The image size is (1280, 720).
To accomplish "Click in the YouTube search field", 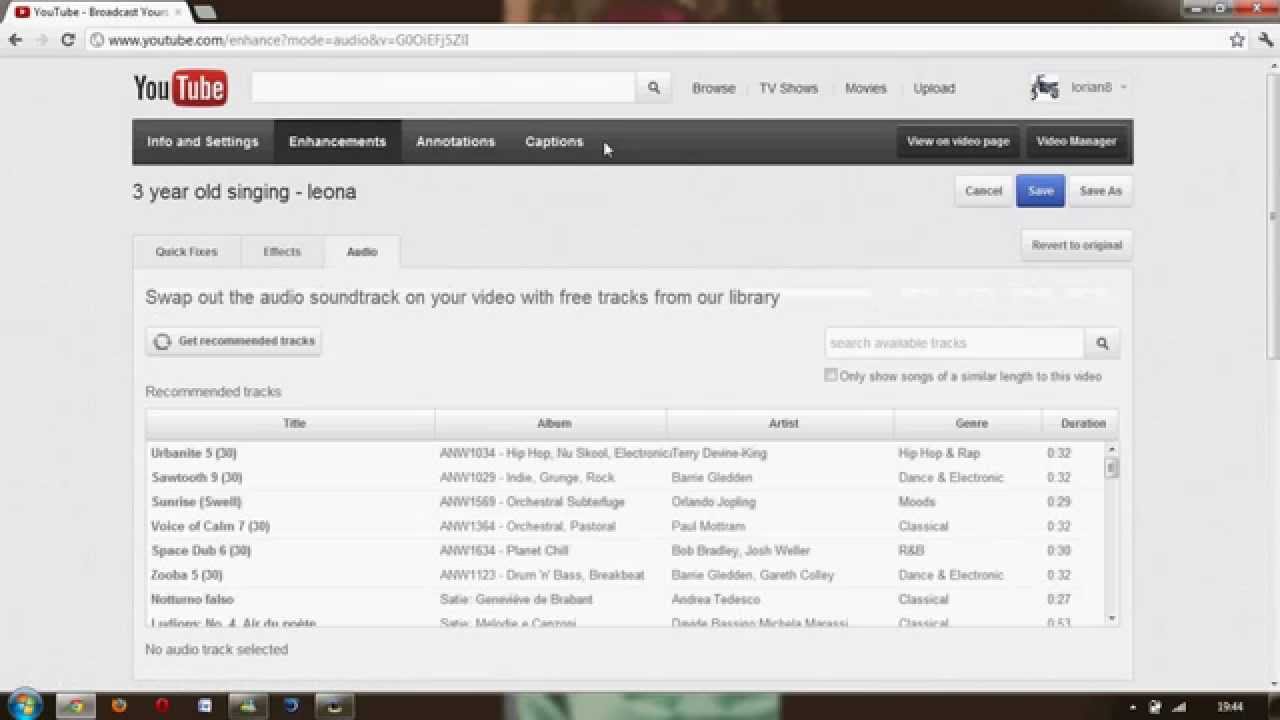I will [x=443, y=88].
